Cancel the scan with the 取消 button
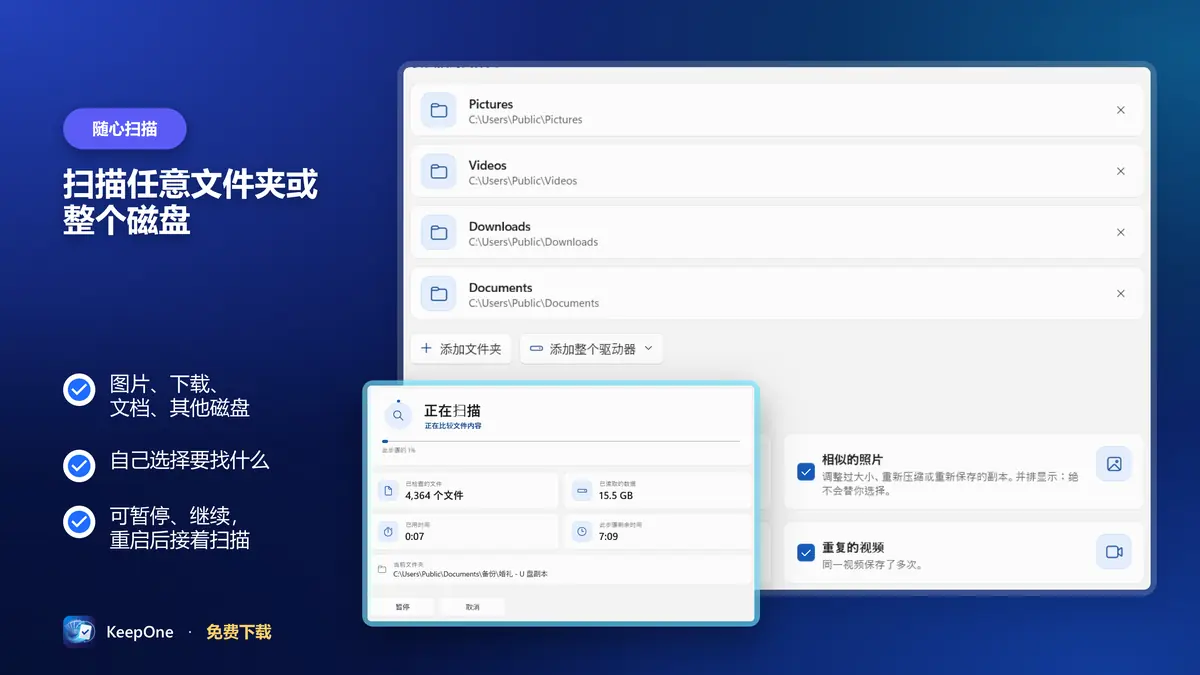Viewport: 1200px width, 675px height. [x=472, y=607]
